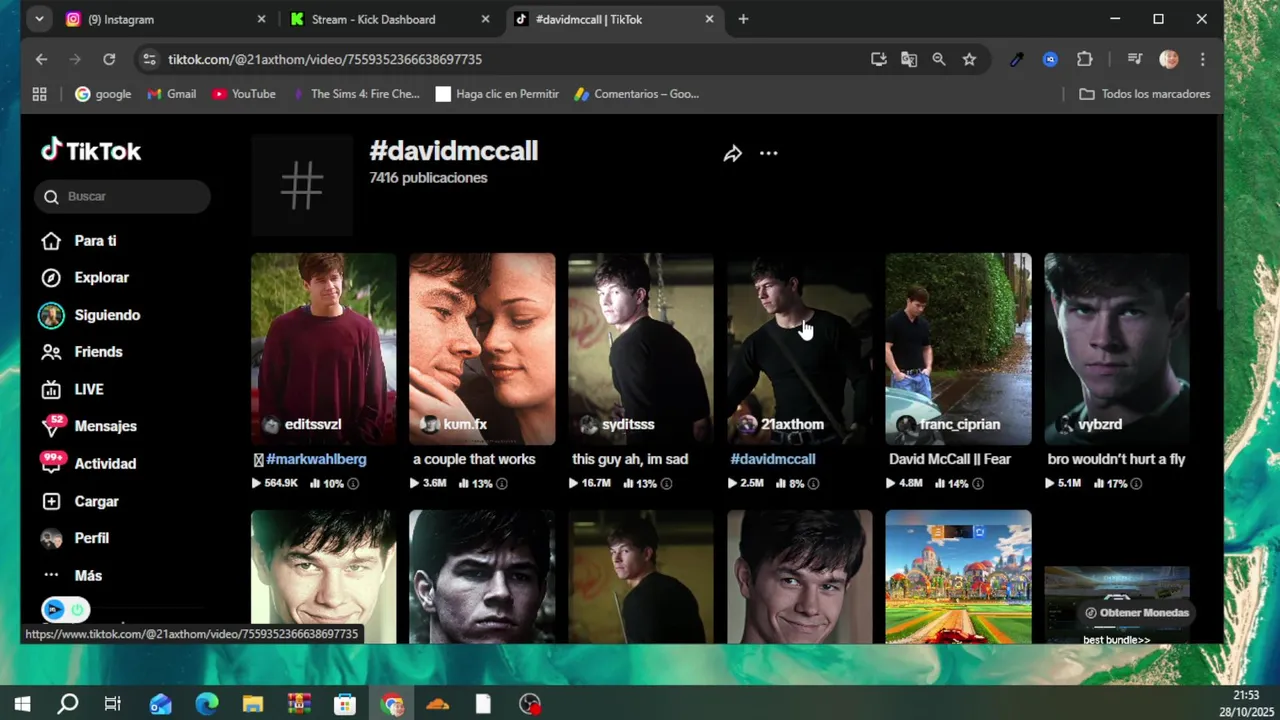Screen dimensions: 1280x720
Task: Click 'bro wouldn't hurt a fly' caption
Action: [1116, 459]
